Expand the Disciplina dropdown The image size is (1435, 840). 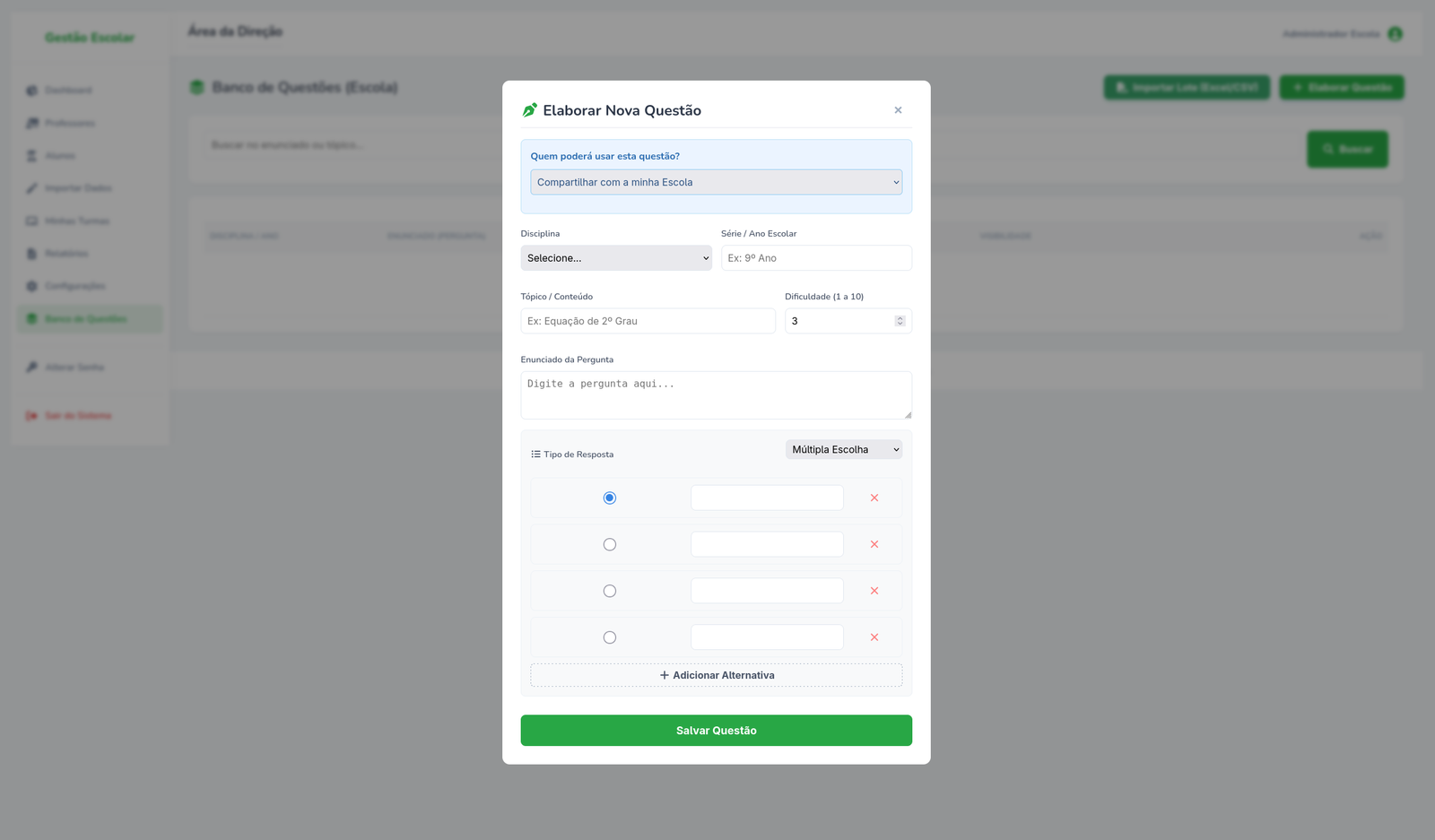point(616,258)
